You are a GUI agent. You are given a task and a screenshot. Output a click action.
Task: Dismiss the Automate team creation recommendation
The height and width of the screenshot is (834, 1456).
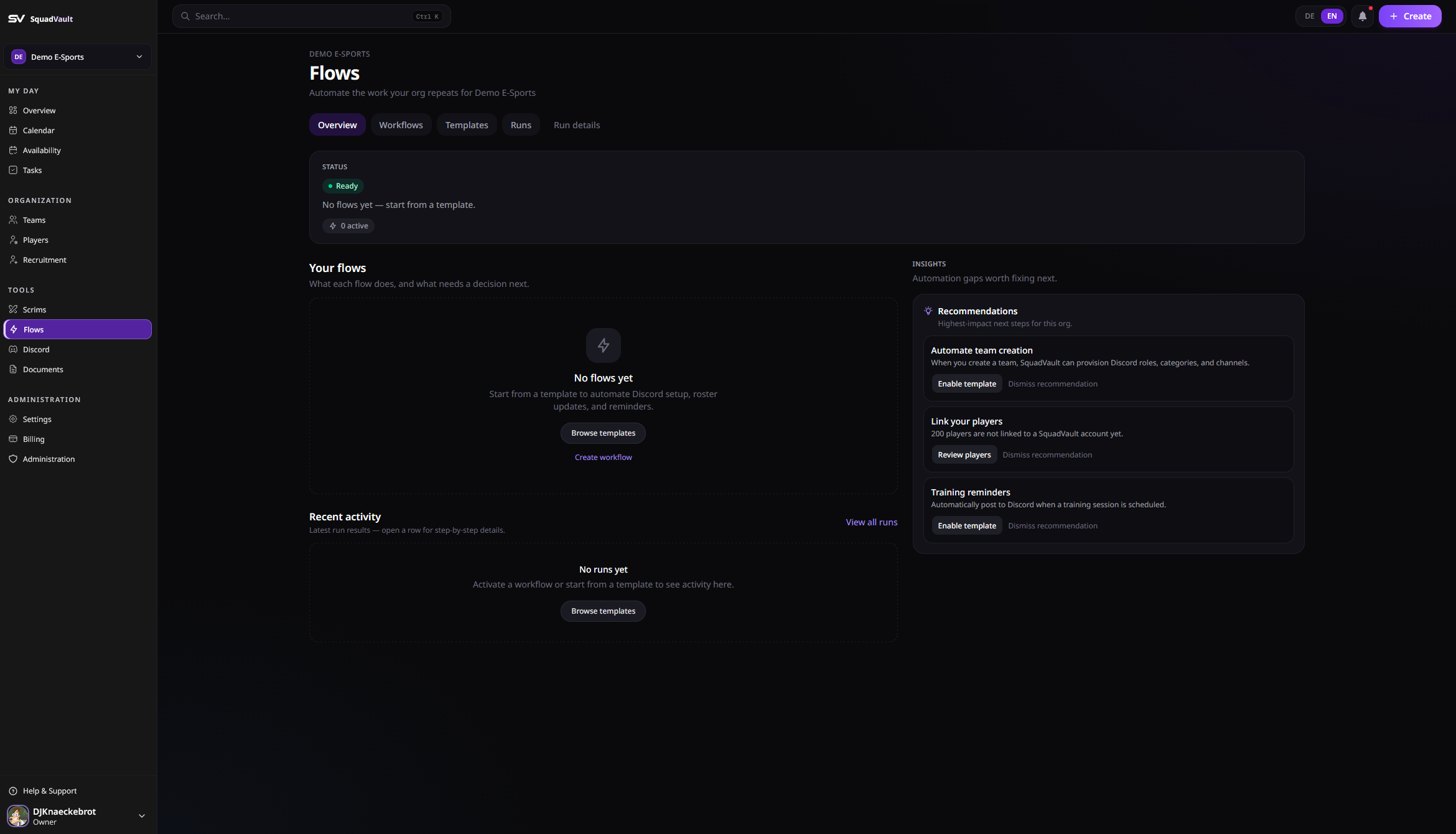click(1053, 384)
